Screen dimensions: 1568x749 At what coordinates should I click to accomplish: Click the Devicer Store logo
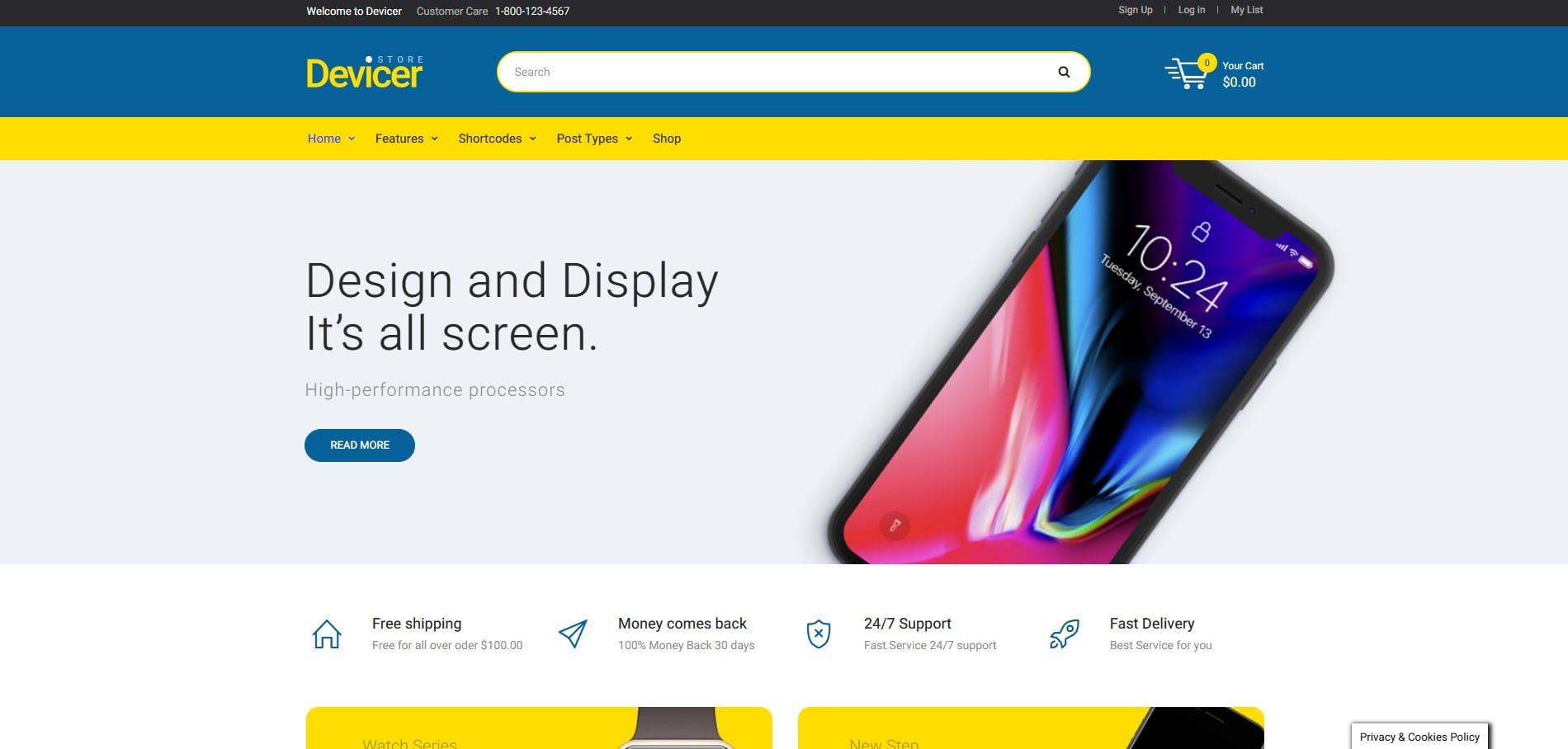tap(365, 72)
